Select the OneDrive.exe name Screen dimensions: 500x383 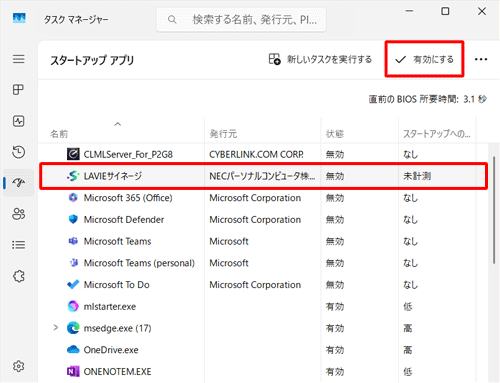(111, 350)
